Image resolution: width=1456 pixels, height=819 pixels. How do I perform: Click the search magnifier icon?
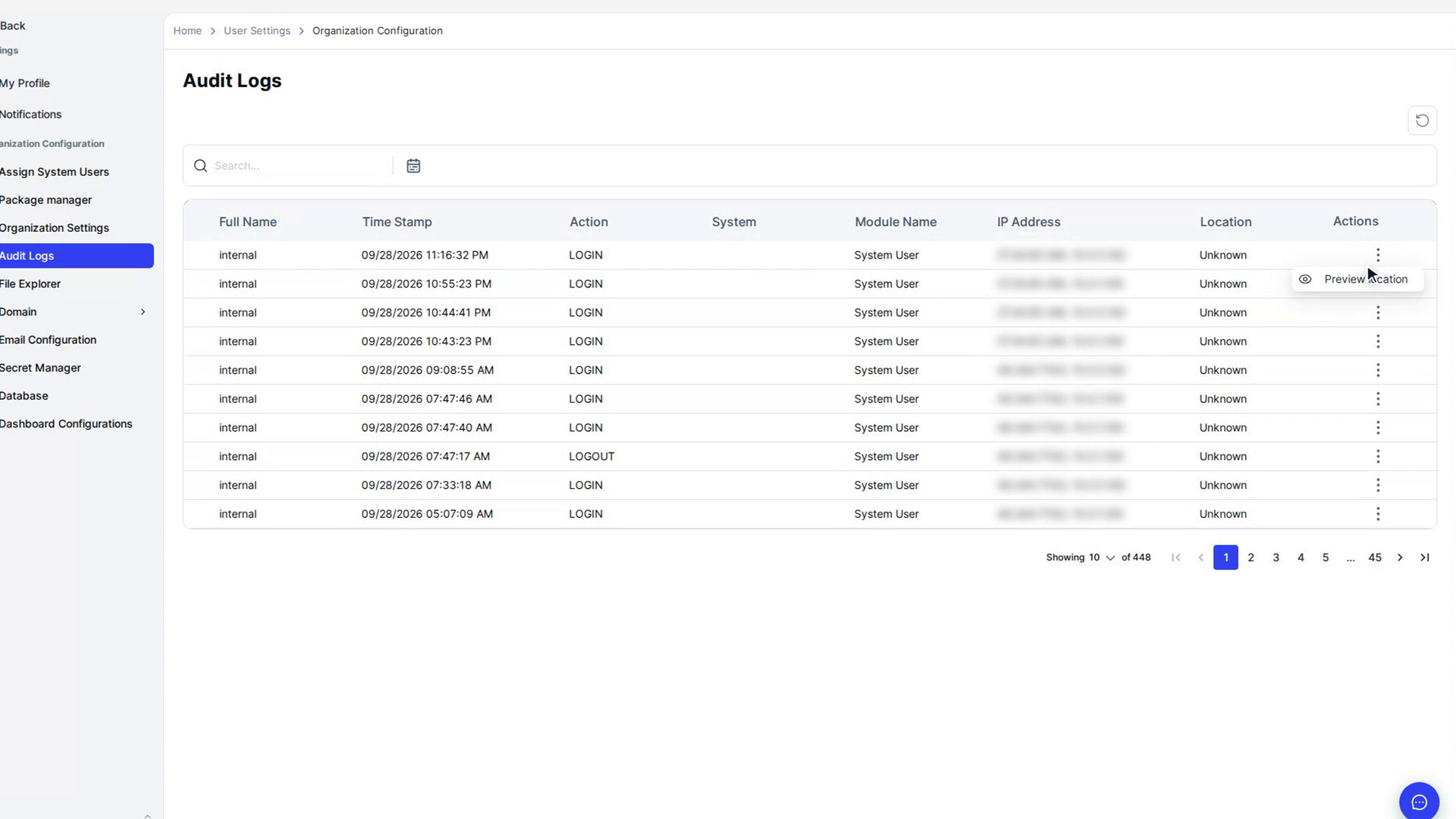coord(200,165)
